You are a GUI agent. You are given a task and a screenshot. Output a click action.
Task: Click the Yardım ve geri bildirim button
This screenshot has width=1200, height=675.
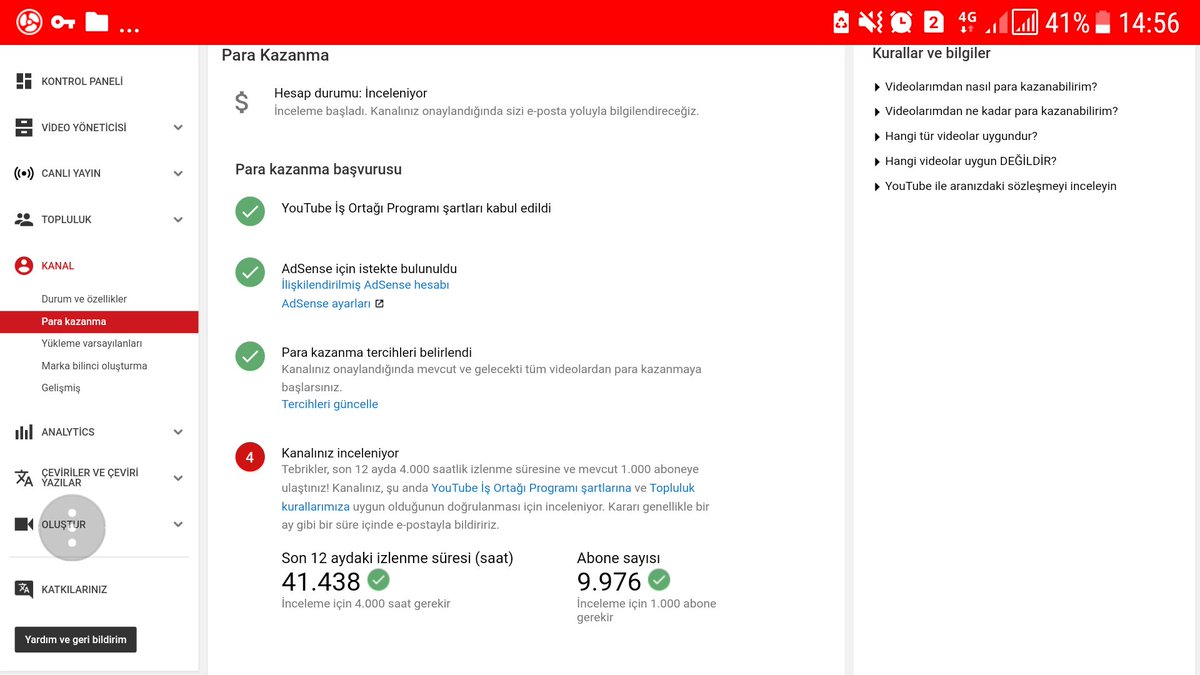76,639
